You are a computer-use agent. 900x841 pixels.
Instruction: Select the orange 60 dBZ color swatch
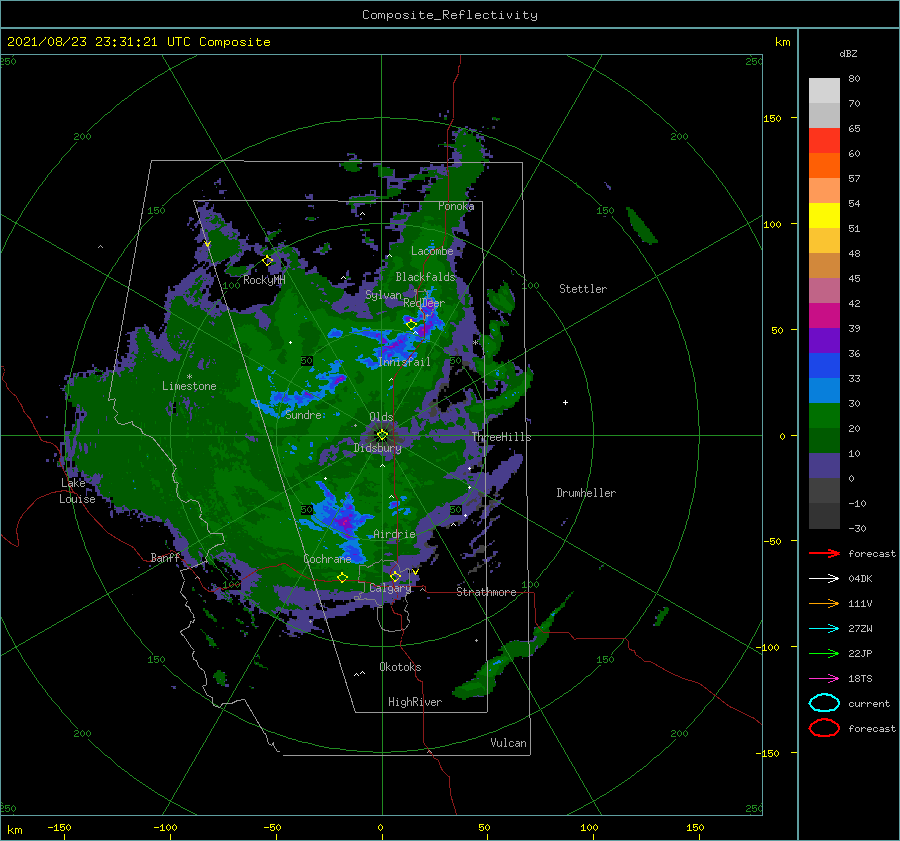[x=824, y=165]
